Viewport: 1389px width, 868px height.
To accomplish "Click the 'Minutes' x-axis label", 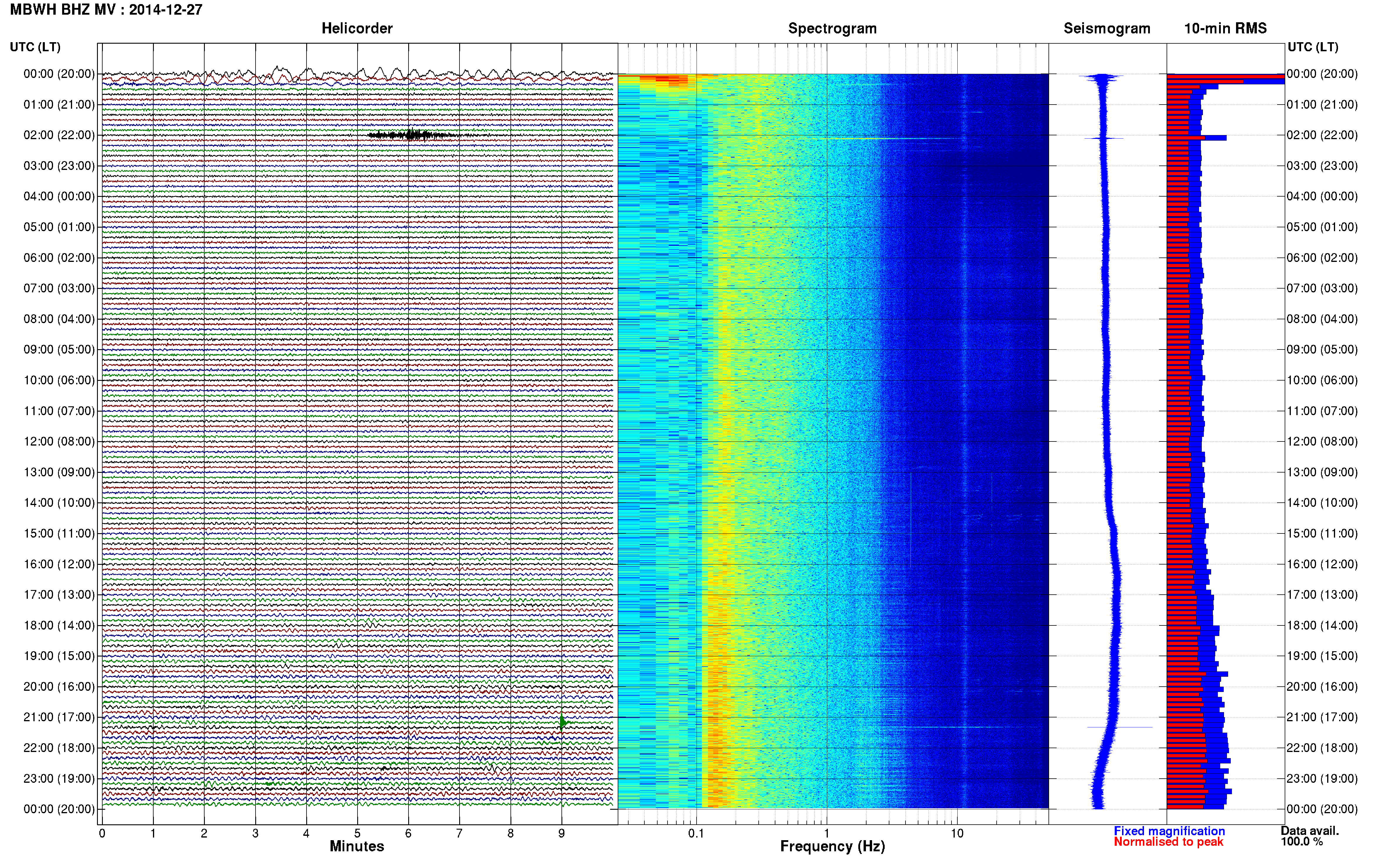I will point(357,846).
